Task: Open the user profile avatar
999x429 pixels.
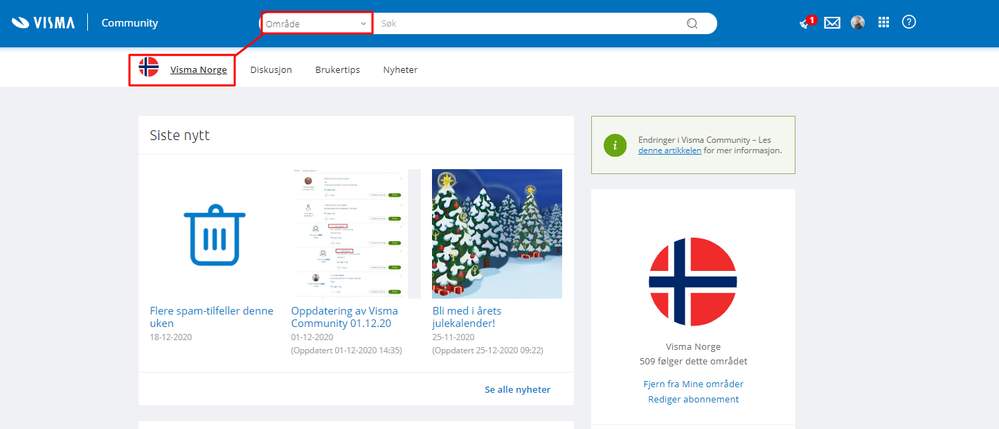Action: (x=858, y=23)
